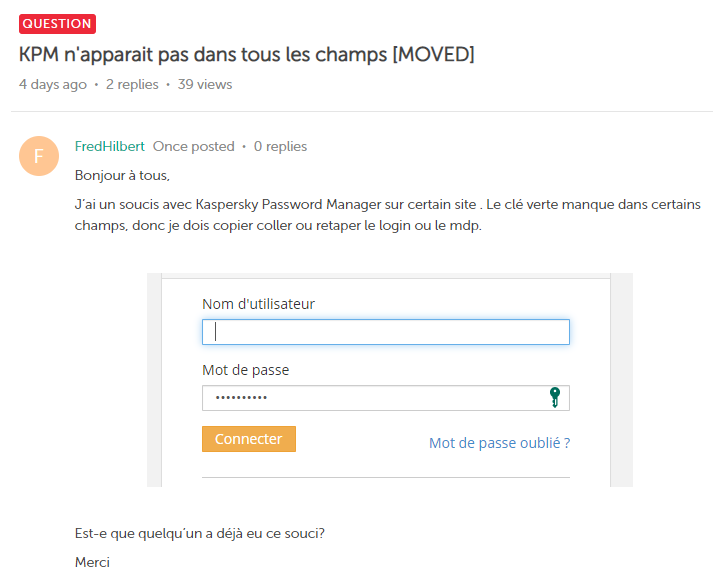Click FredHilbert's round avatar icon
Image resolution: width=728 pixels, height=578 pixels.
click(x=39, y=155)
